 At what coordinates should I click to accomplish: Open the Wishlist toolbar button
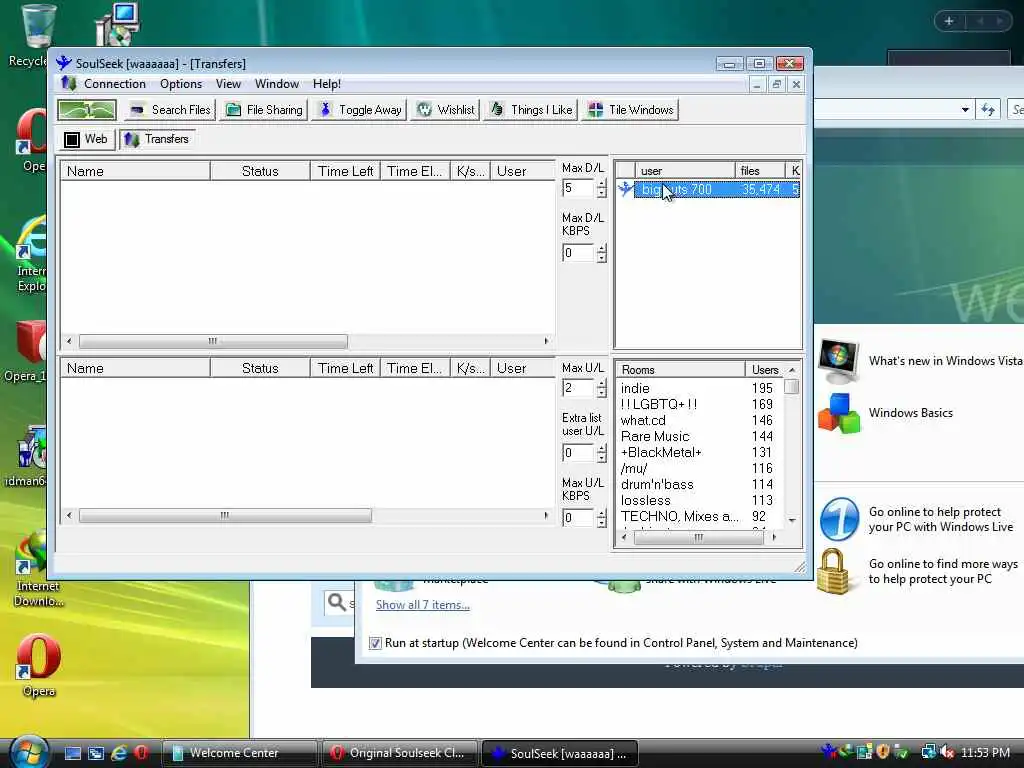(x=446, y=110)
